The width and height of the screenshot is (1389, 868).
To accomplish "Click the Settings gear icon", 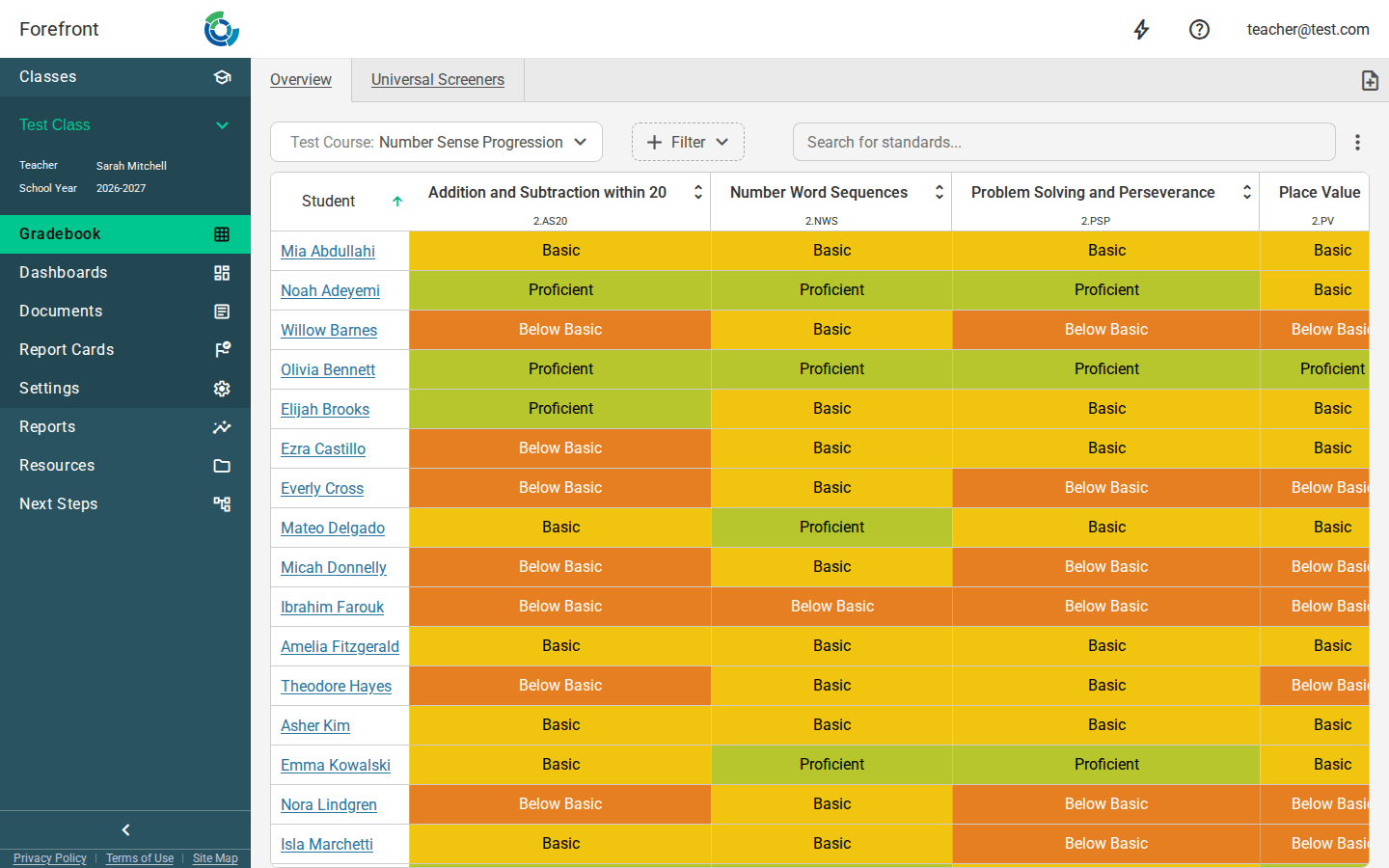I will pos(222,389).
